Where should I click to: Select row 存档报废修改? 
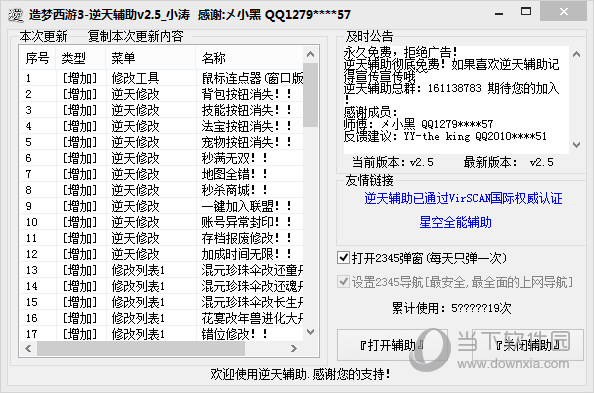(161, 238)
